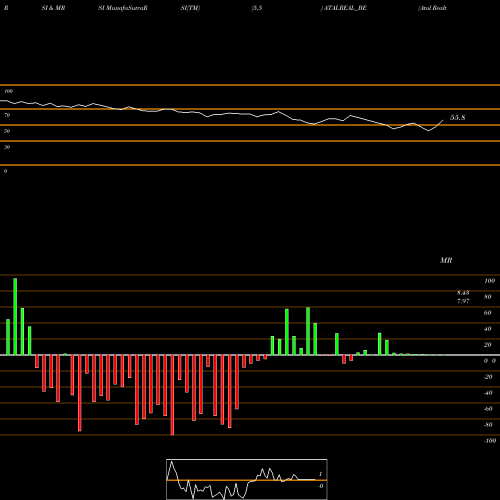
Task: Click the 30 level label on RSI axis
Action: click(7, 147)
